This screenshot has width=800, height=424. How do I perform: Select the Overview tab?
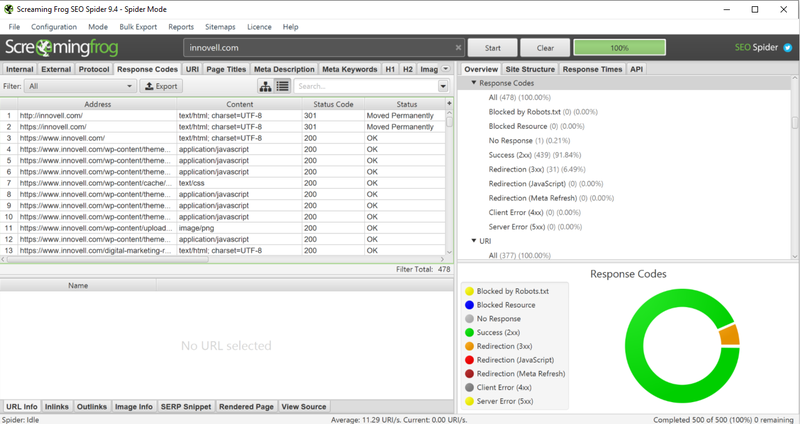(x=481, y=69)
